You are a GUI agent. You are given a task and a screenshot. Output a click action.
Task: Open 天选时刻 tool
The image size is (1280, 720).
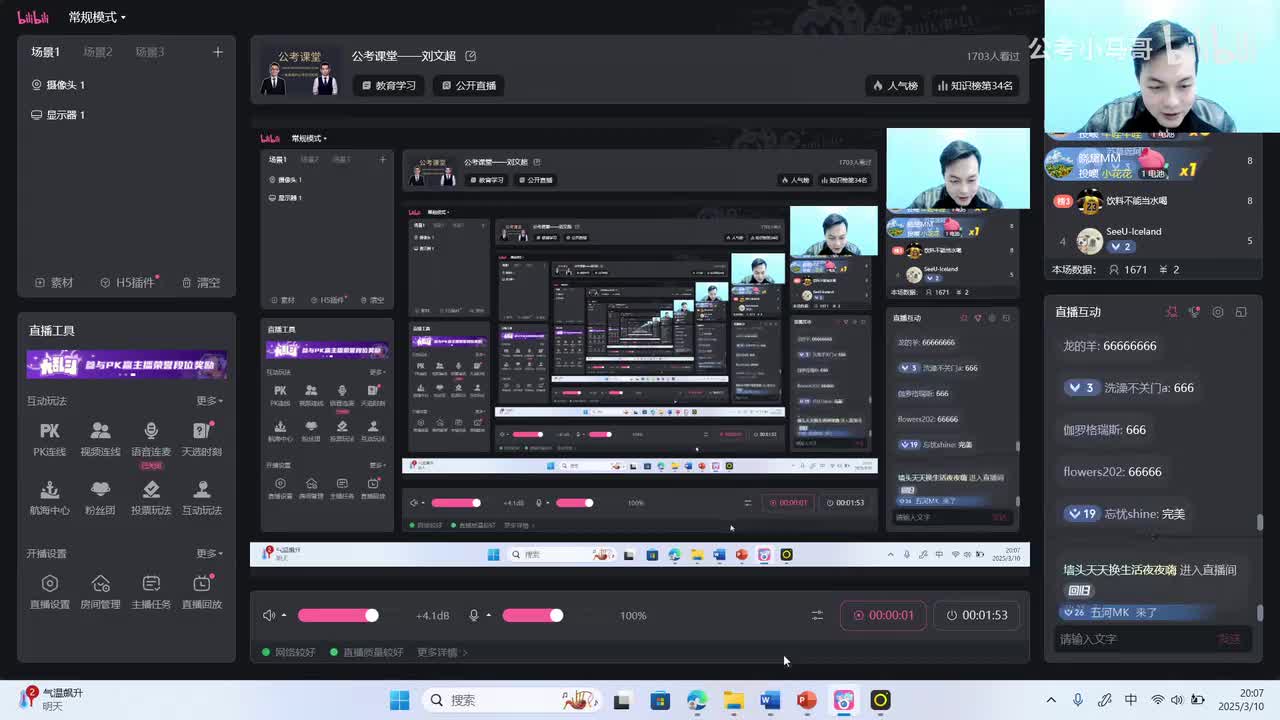coord(202,438)
